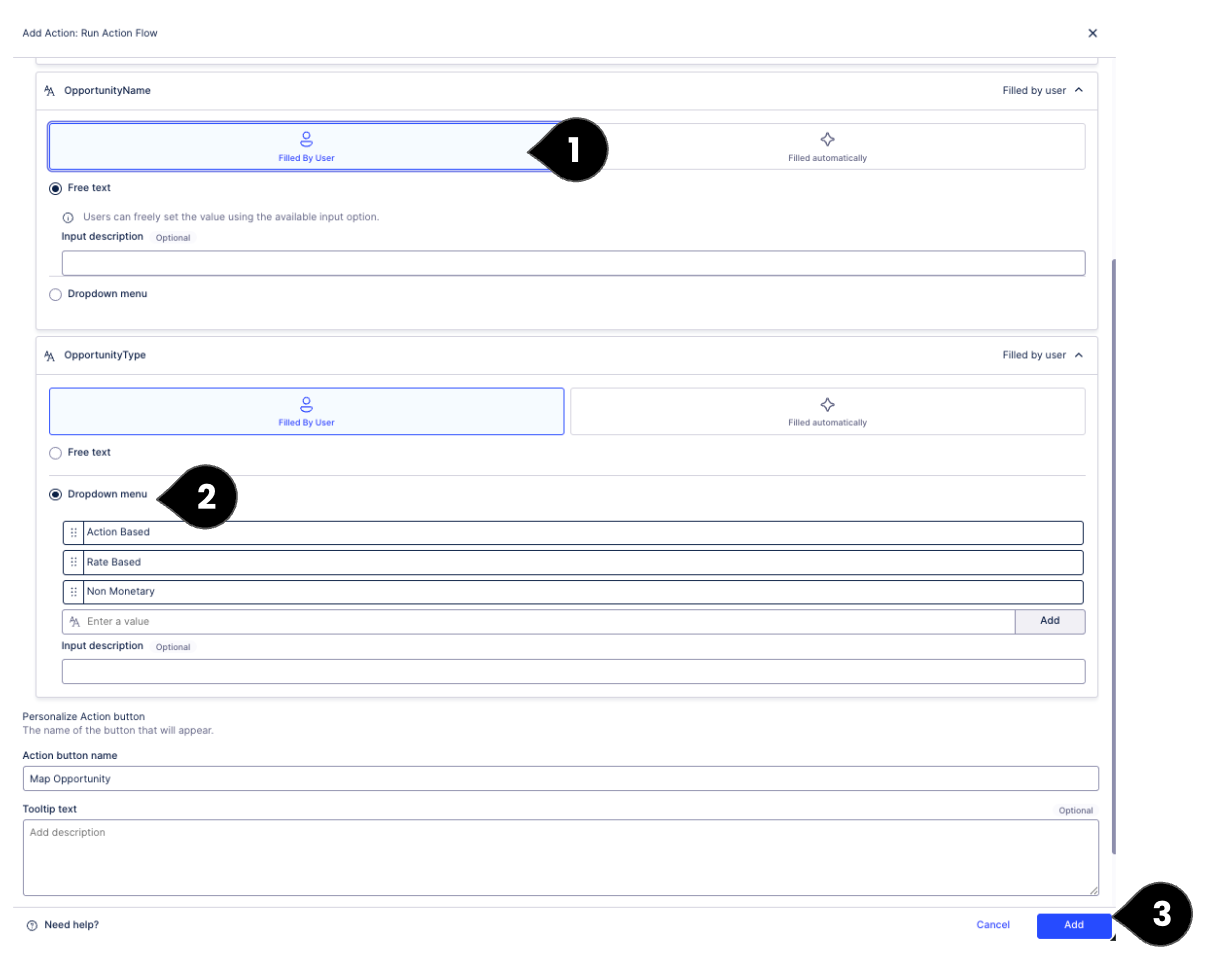Image resolution: width=1220 pixels, height=964 pixels.
Task: Select Filled By User for OpportunityType
Action: 306,411
